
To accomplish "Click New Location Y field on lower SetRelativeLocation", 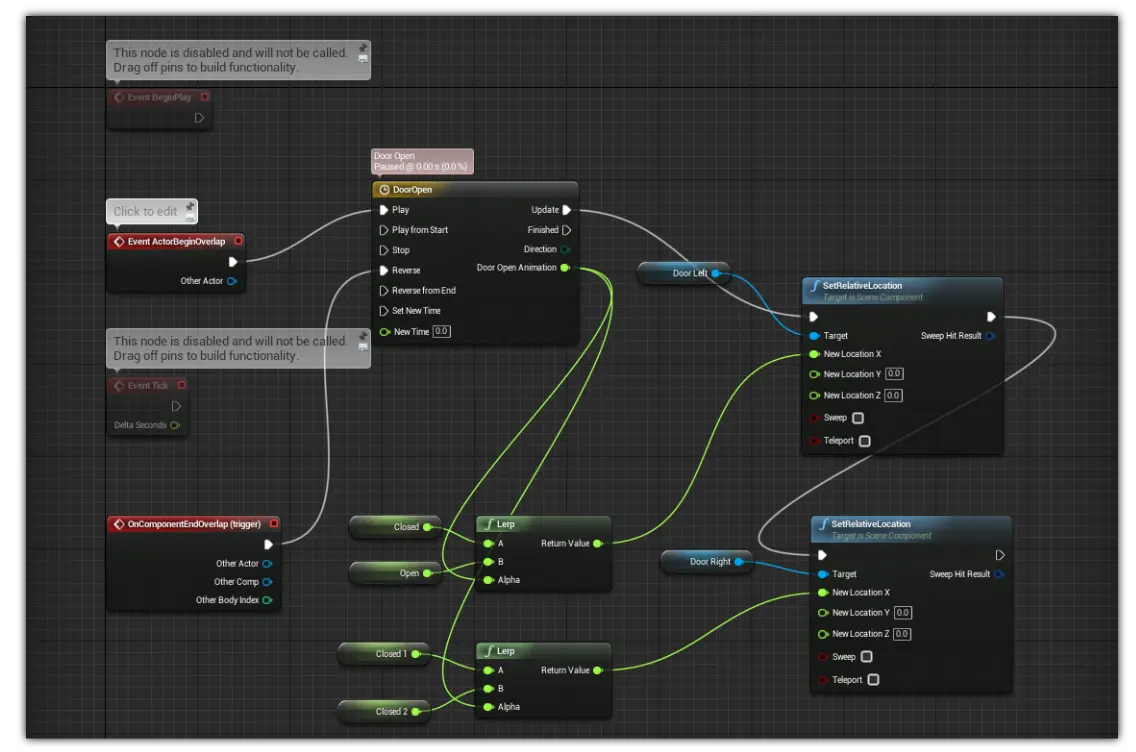I will 903,612.
